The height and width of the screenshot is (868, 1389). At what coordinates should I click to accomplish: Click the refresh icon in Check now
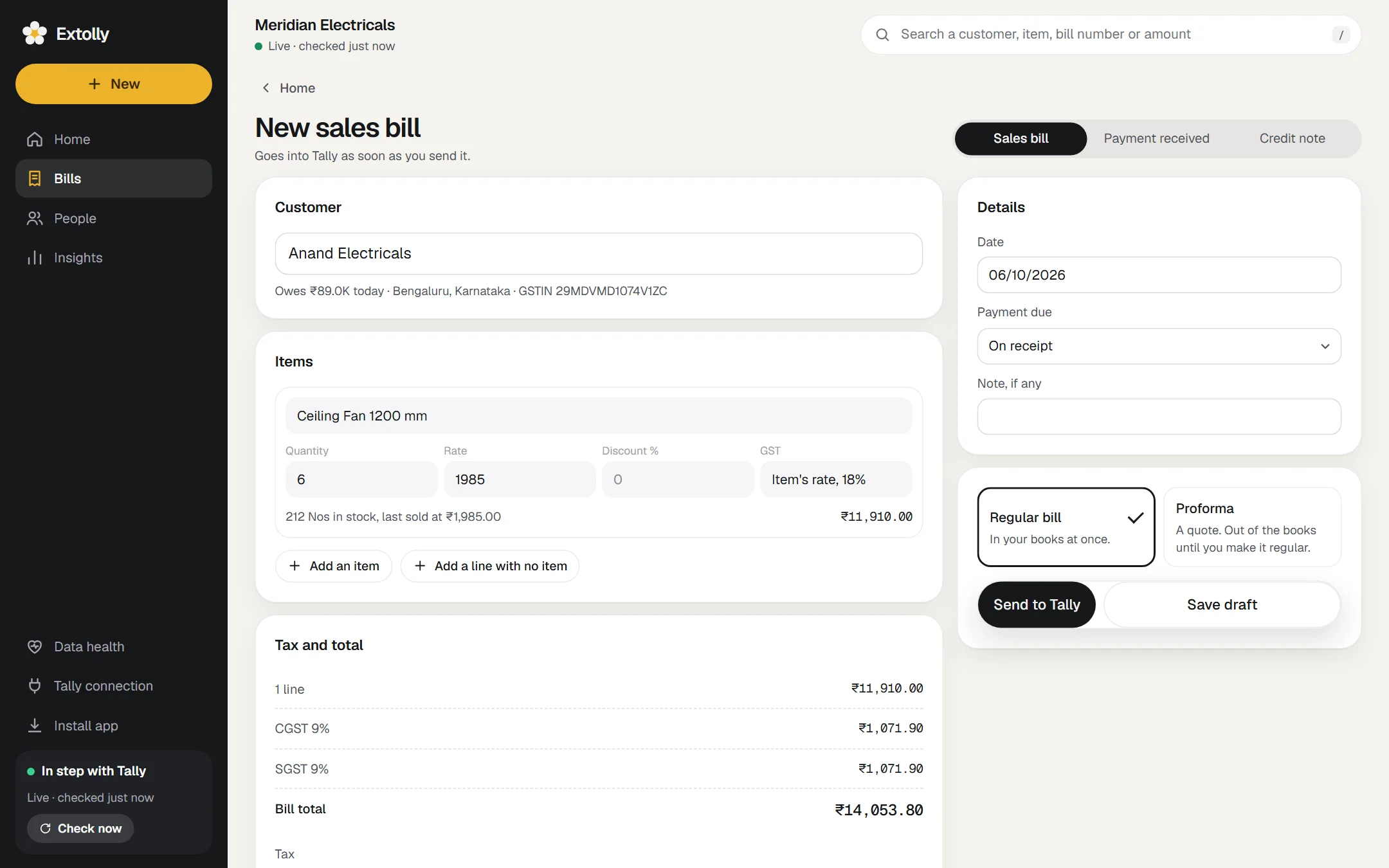46,828
